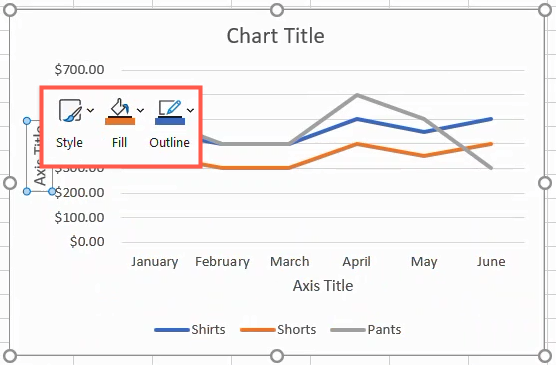
Task: Open the Outline dropdown arrow
Action: click(190, 110)
